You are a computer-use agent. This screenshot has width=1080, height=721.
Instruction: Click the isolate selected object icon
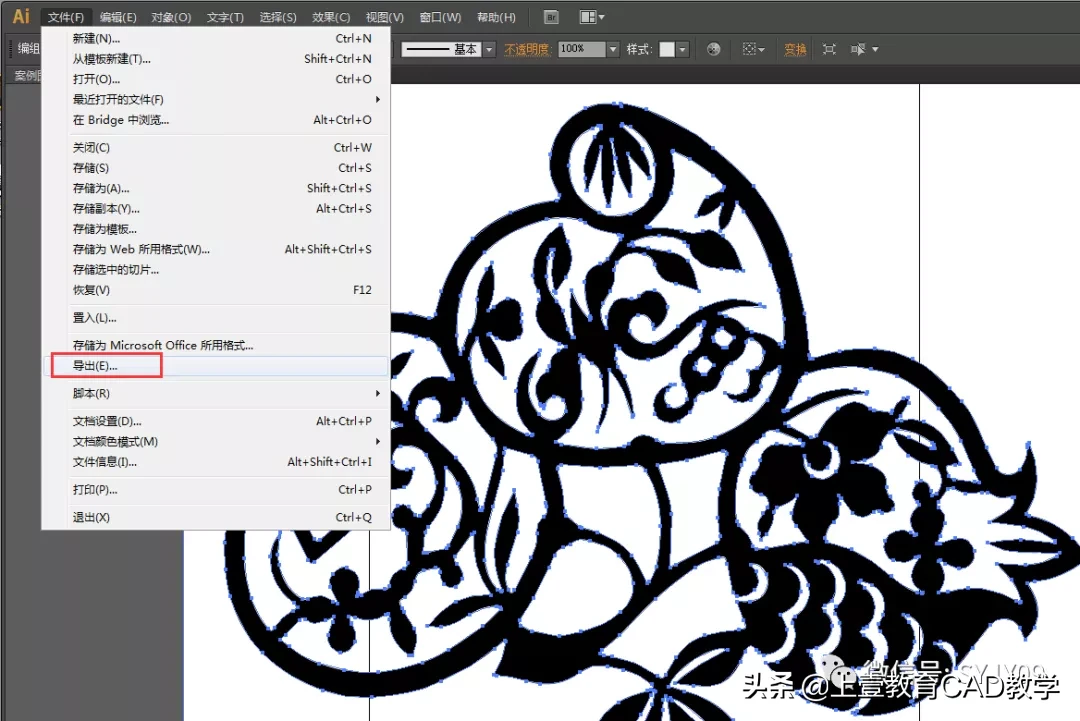[x=829, y=49]
